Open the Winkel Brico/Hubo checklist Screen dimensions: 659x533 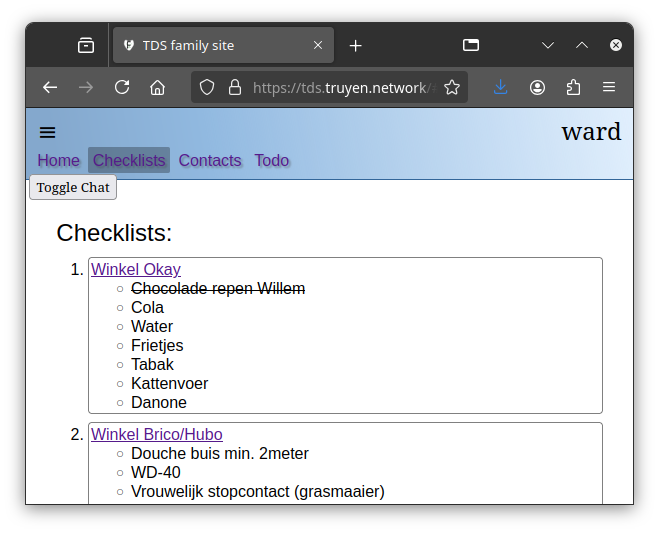coord(157,434)
